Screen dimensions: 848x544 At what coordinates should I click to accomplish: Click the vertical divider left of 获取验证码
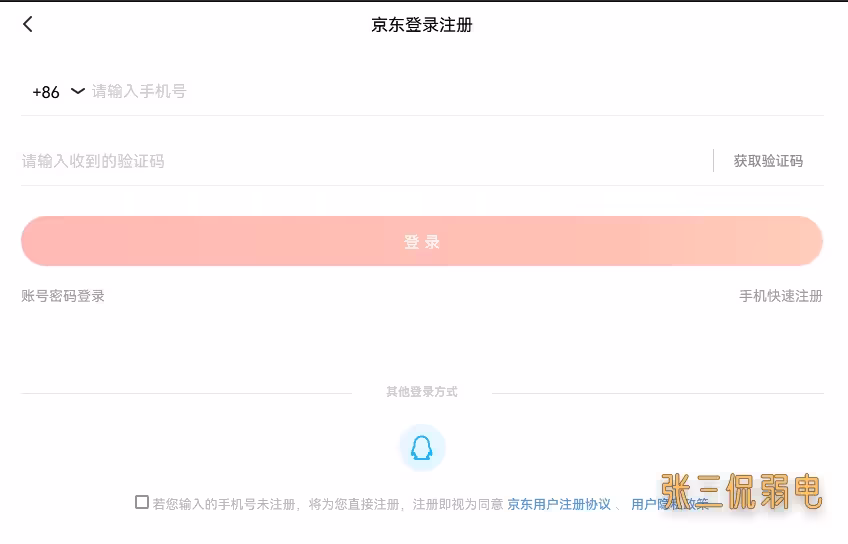[x=713, y=161]
